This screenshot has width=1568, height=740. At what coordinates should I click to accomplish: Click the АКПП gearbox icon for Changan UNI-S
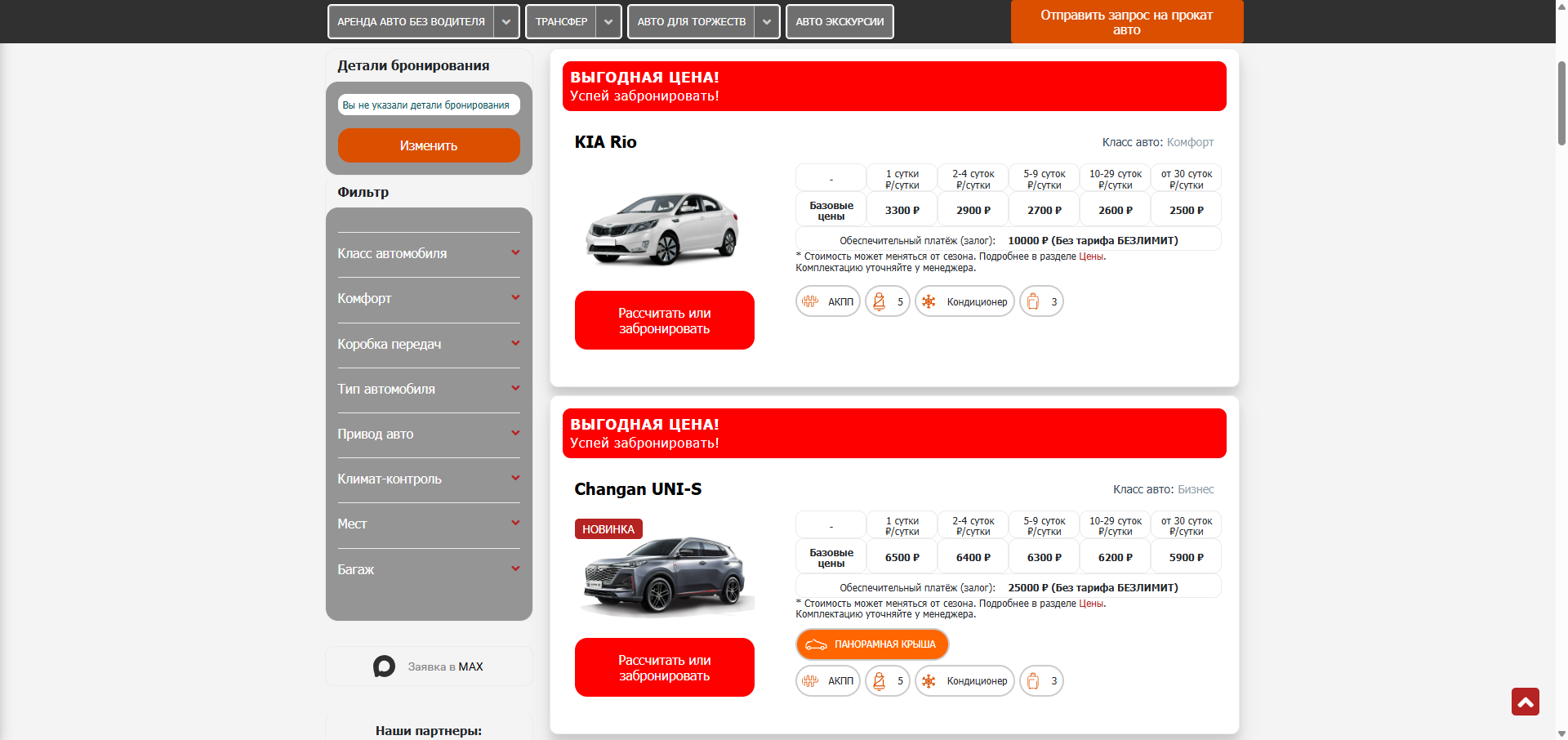point(810,680)
